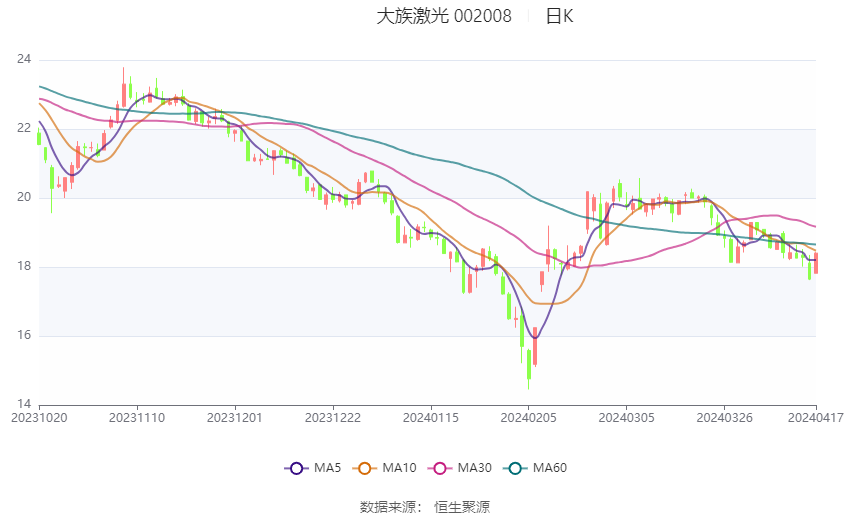
Task: Click the 恒生聚源 data source text
Action: tap(462, 507)
